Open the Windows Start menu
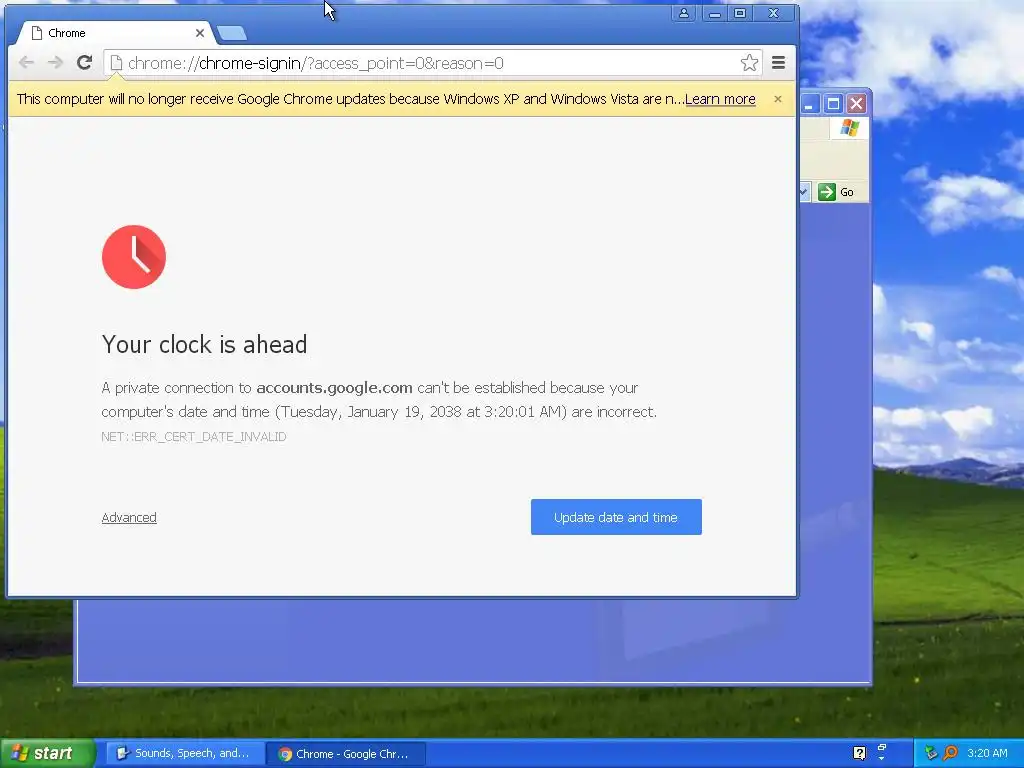 click(x=47, y=754)
